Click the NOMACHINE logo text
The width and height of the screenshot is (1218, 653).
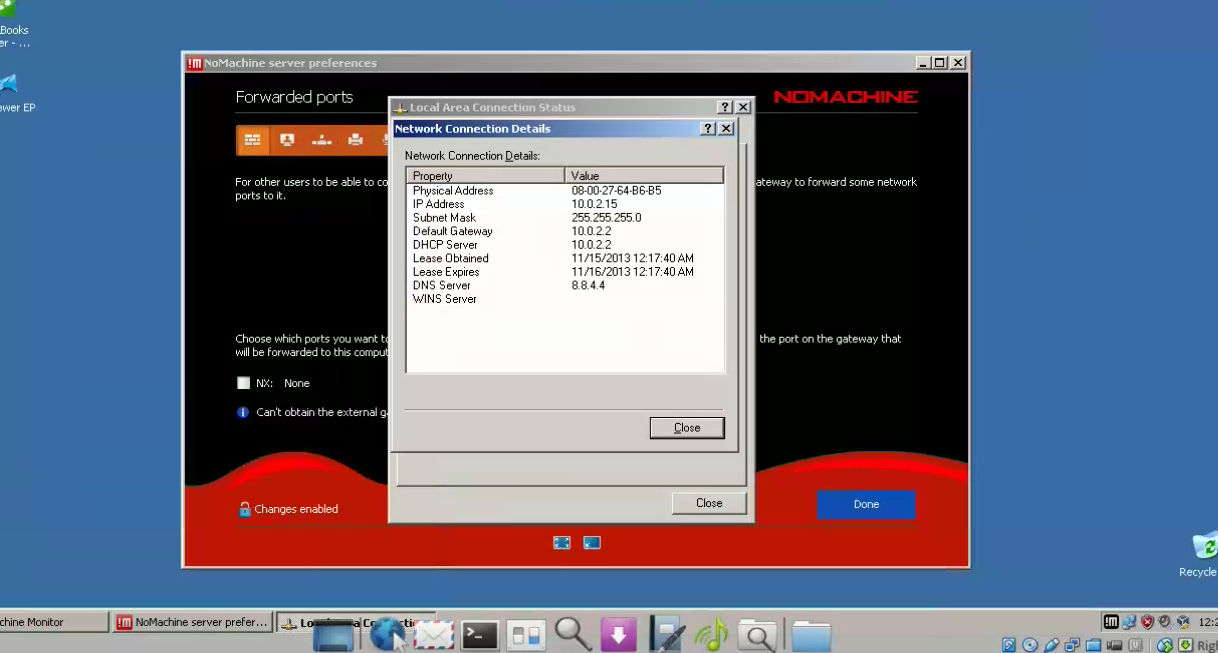point(845,97)
